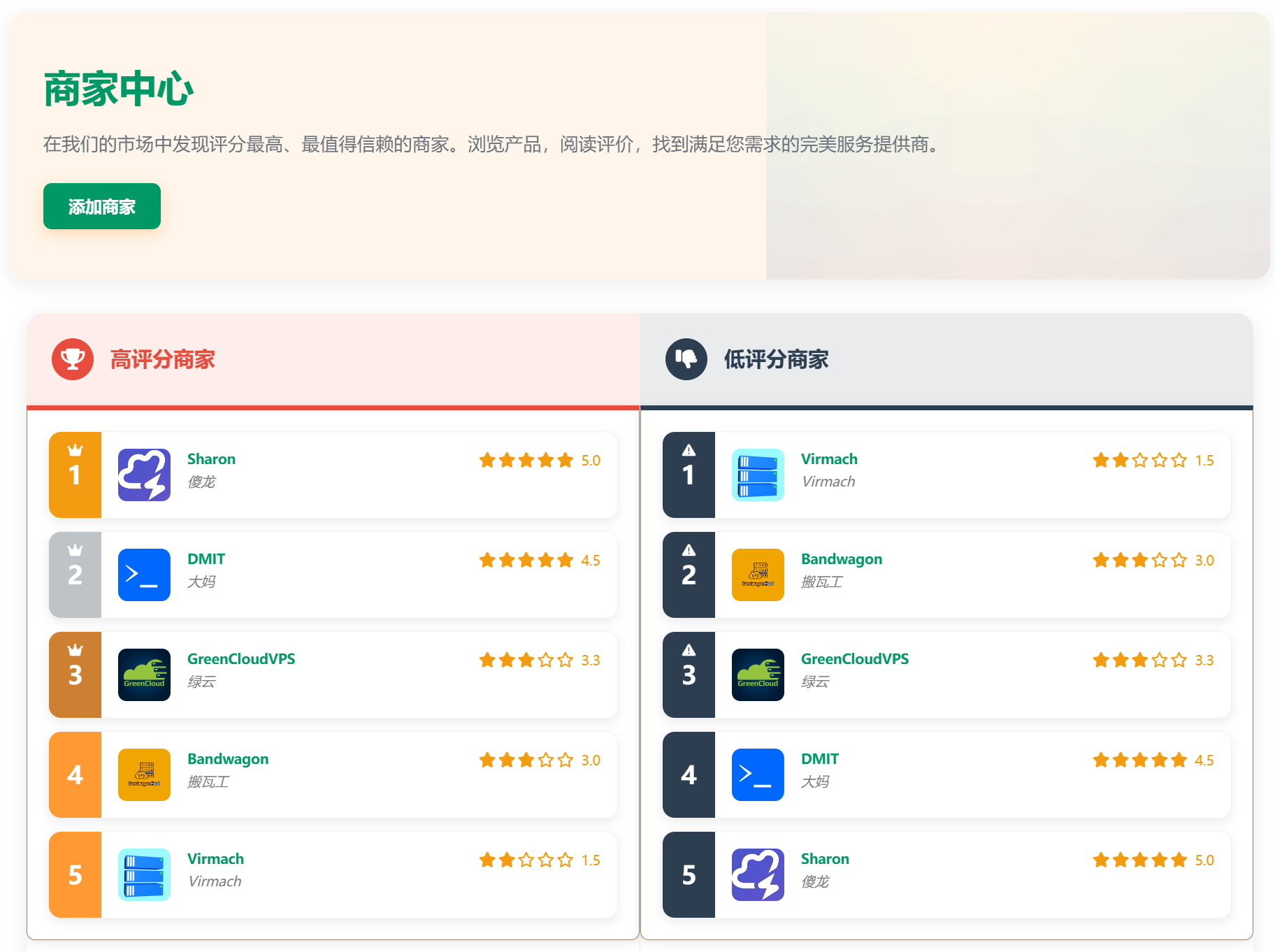Open Virmach server logo in low-rated list
The height and width of the screenshot is (952, 1275).
(x=758, y=475)
